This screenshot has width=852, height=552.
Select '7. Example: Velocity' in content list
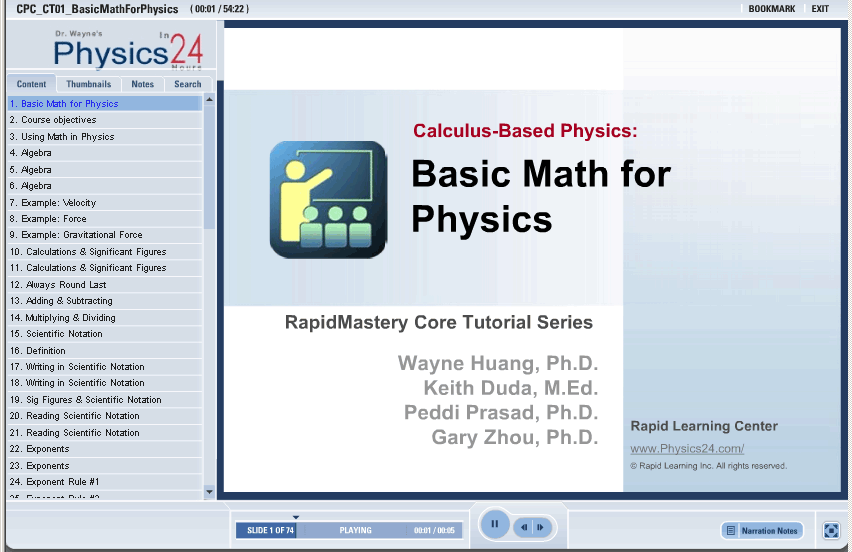pyautogui.click(x=59, y=203)
